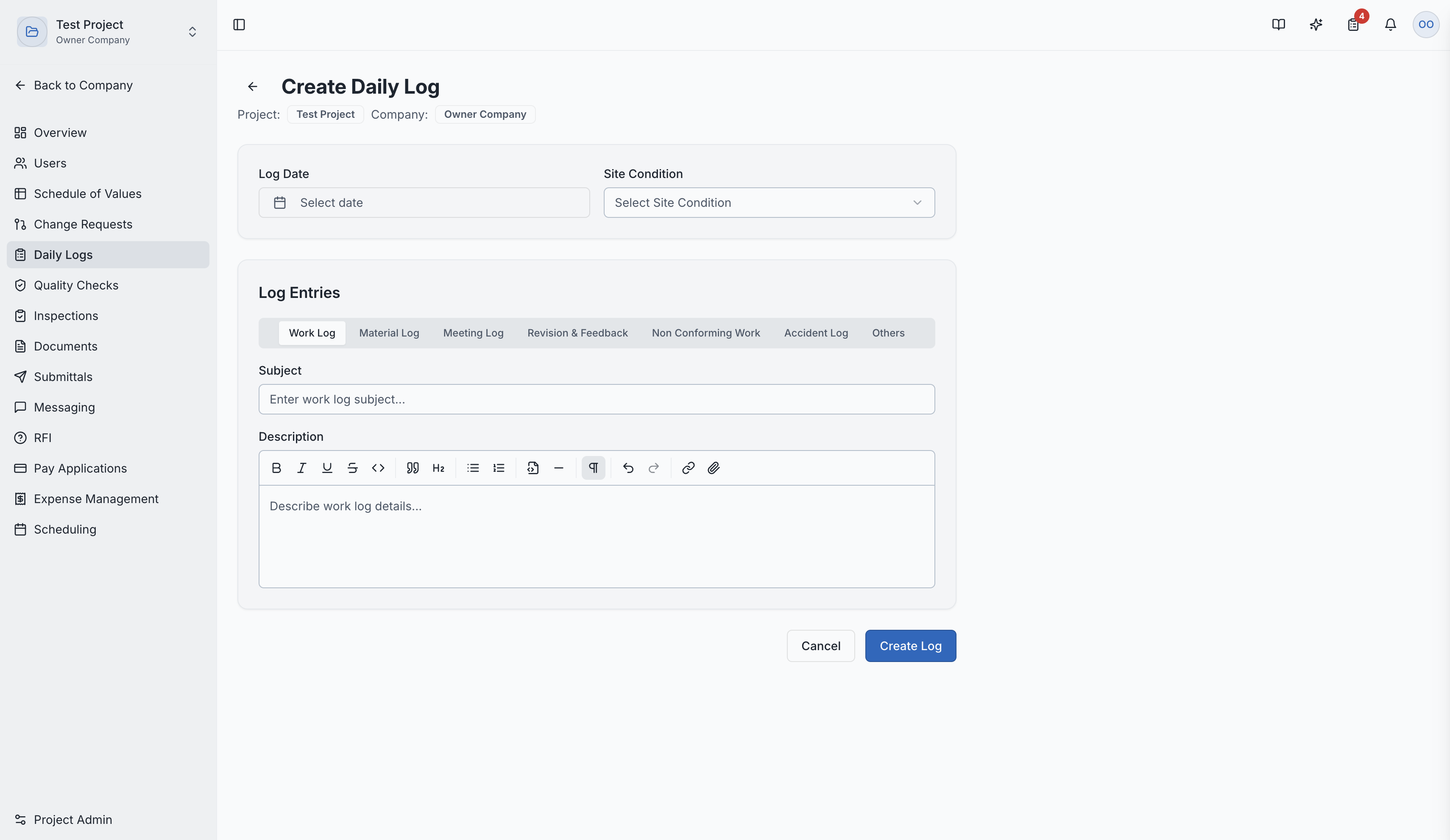The image size is (1450, 840).
Task: Open the tasks clipboard icon with badge 4
Action: tap(1353, 25)
